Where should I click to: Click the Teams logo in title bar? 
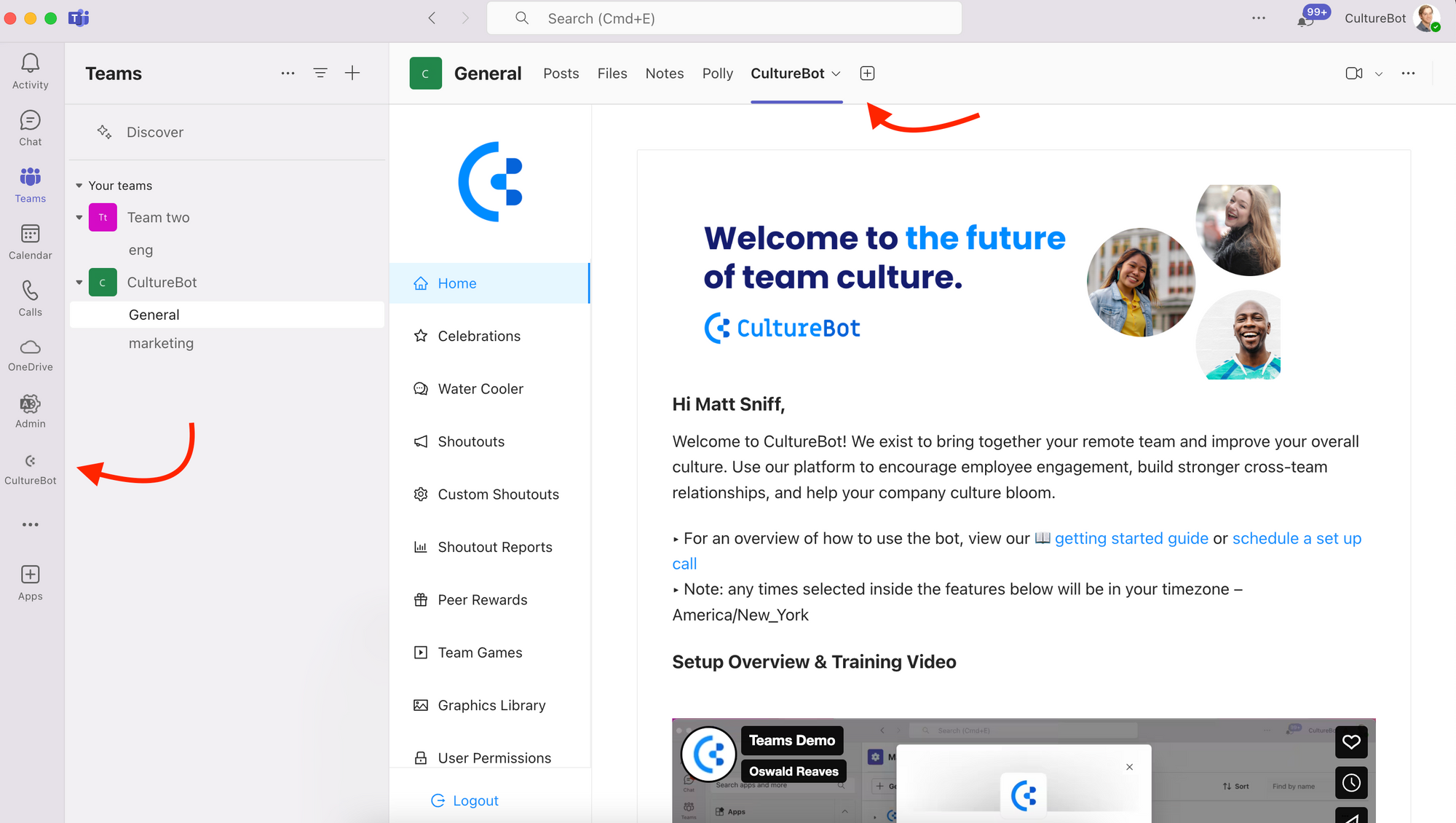click(x=79, y=18)
